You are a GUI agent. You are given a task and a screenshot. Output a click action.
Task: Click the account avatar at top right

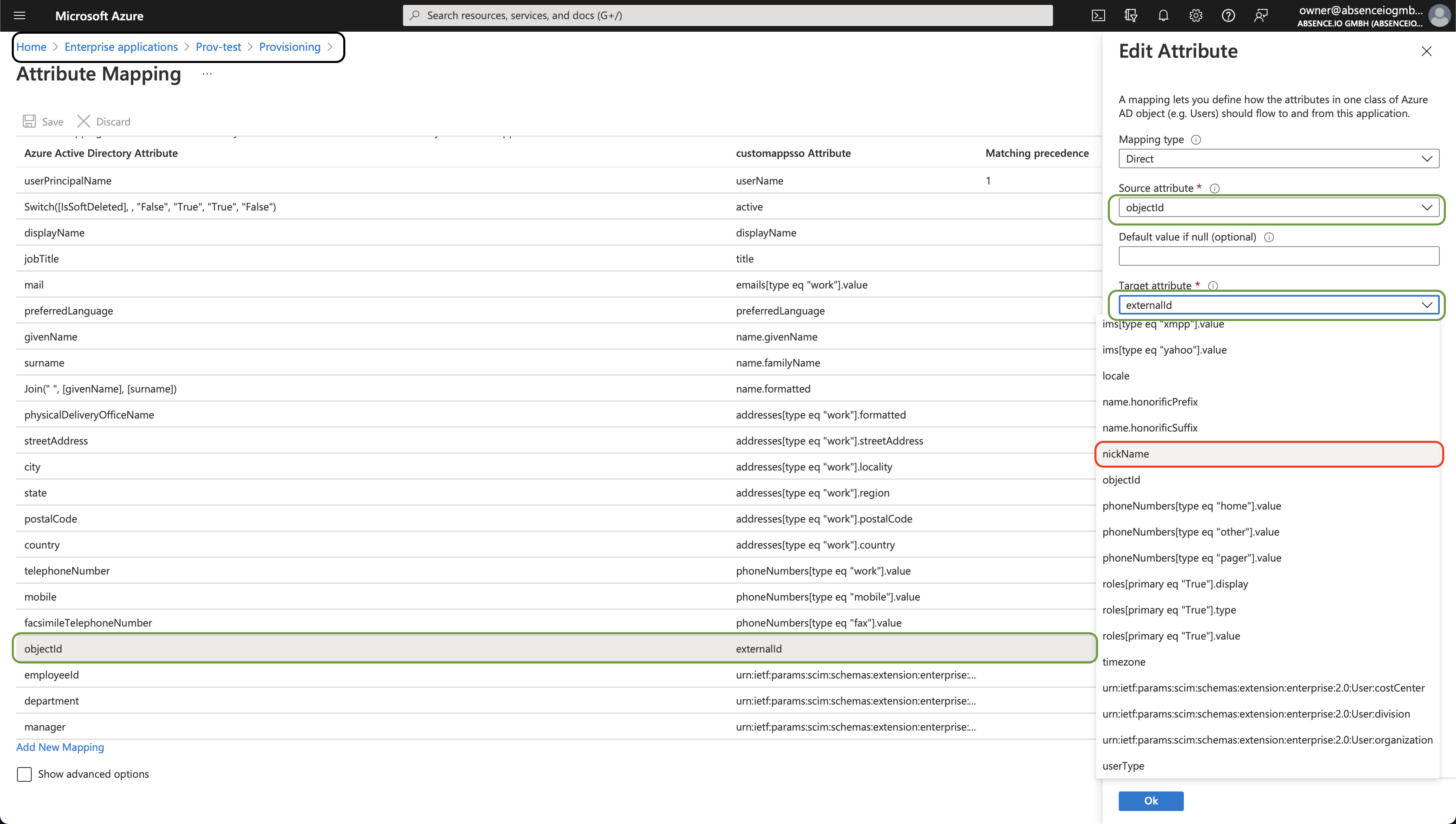pos(1440,15)
